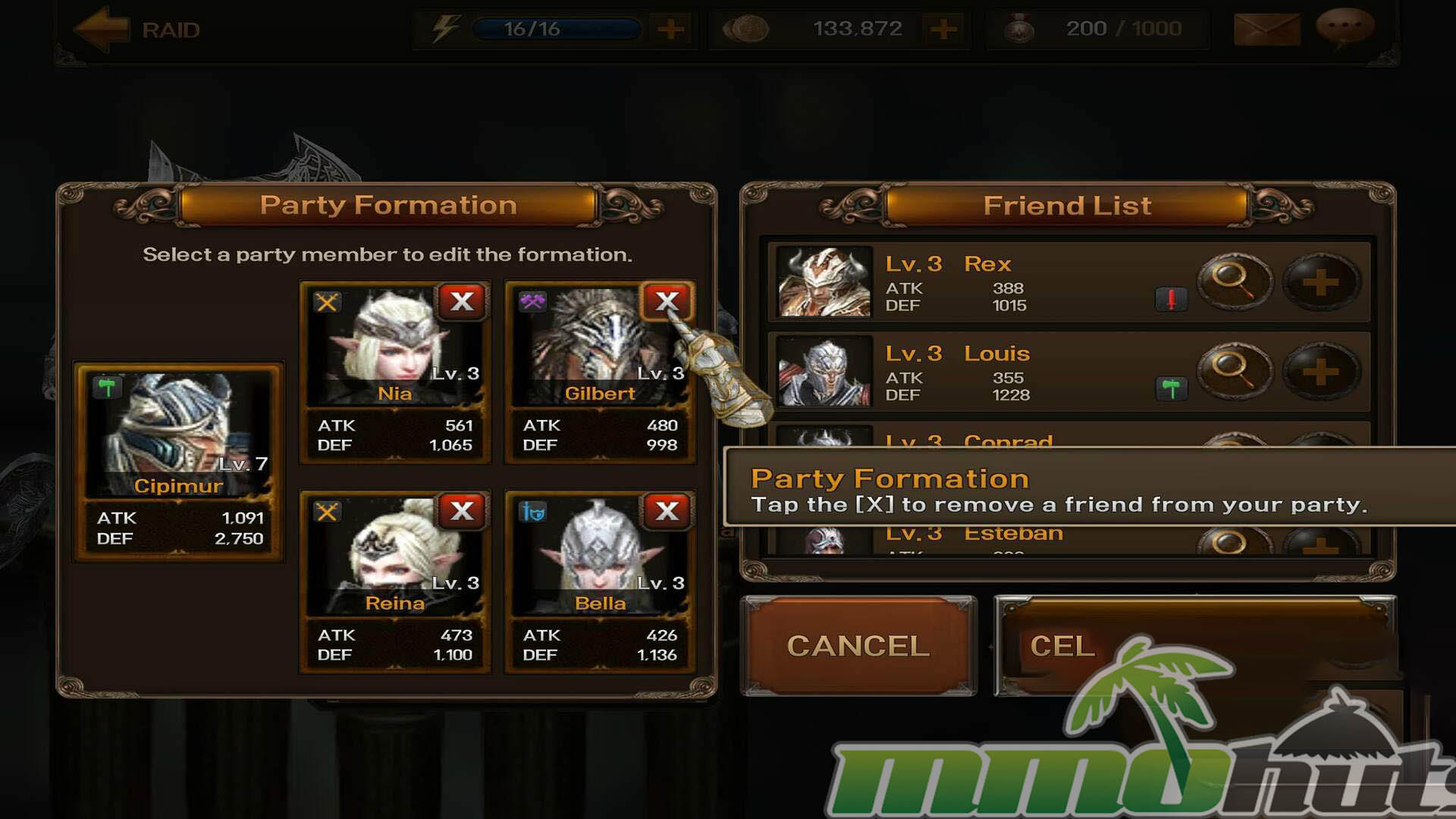Image resolution: width=1456 pixels, height=819 pixels.
Task: Remove Gilbert from the party
Action: pyautogui.click(x=667, y=302)
